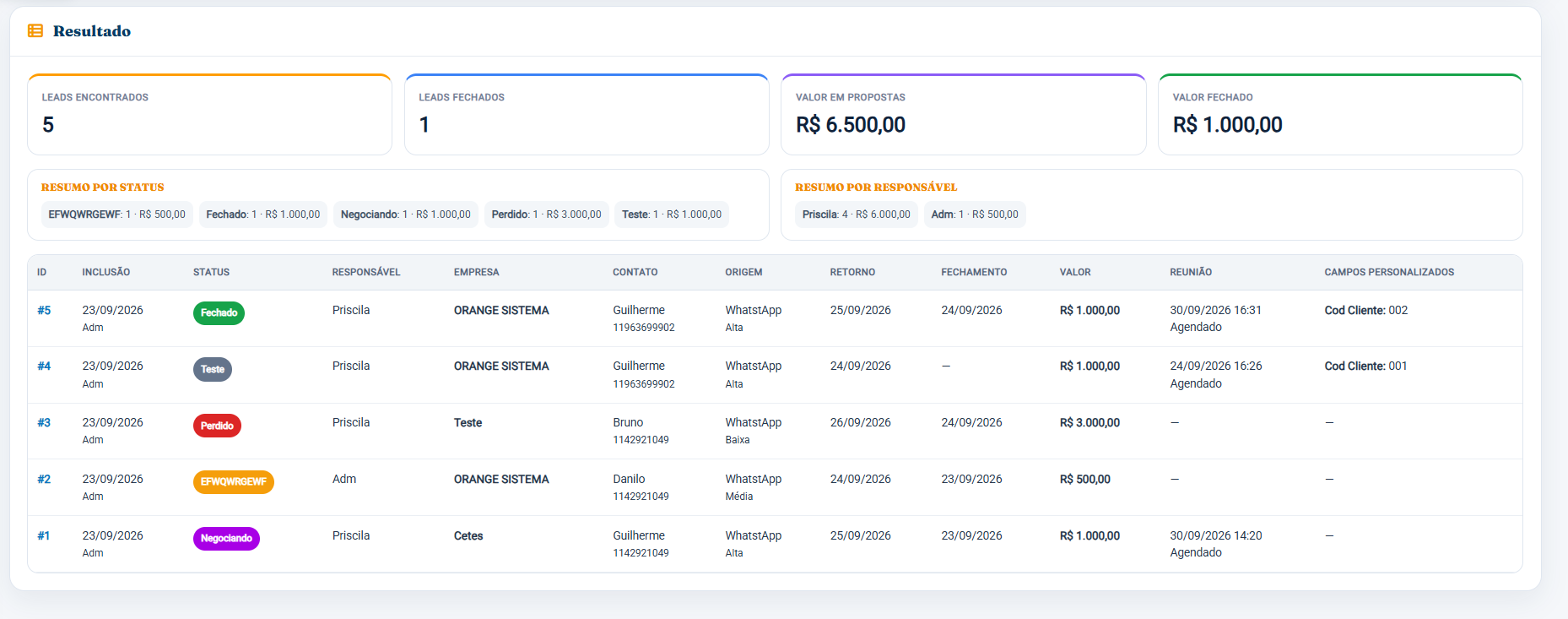Click the purple Negociando badge in row #1
Viewport: 1568px width, 619px height.
(x=226, y=539)
